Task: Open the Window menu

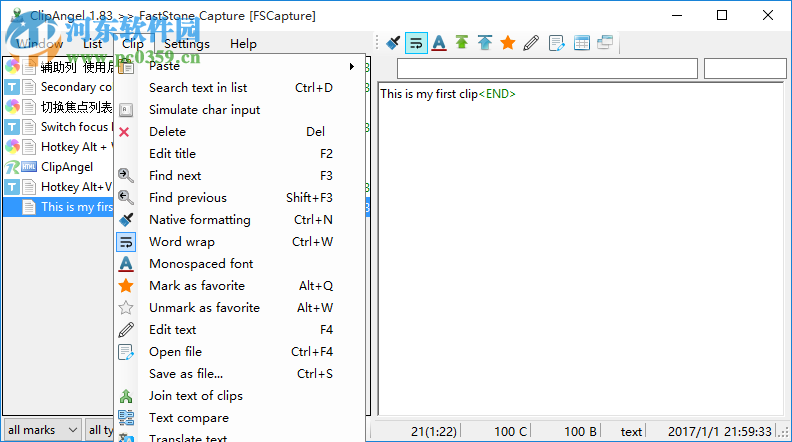Action: tap(39, 44)
